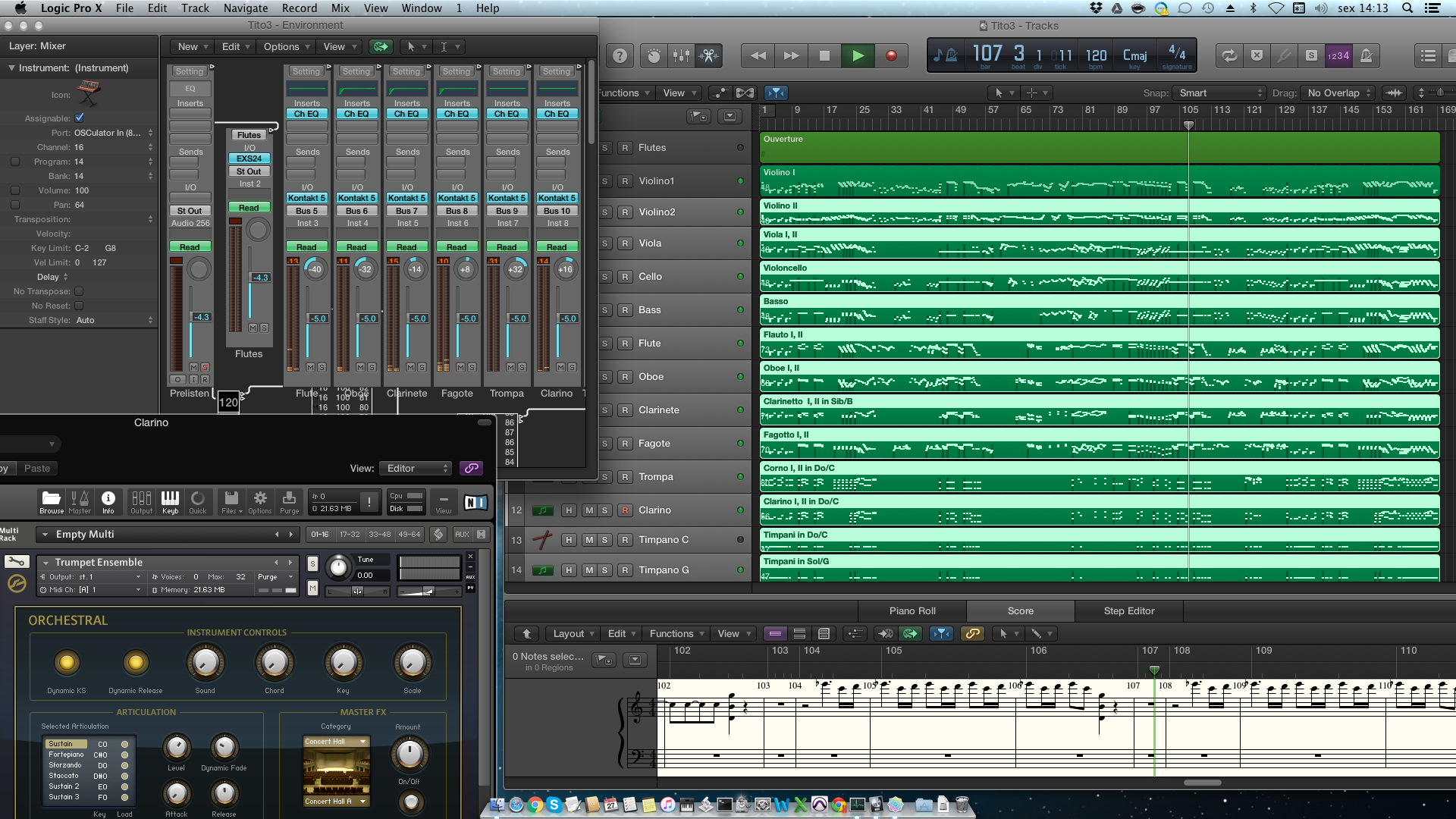Open Quick Help with the question mark button

pos(620,55)
